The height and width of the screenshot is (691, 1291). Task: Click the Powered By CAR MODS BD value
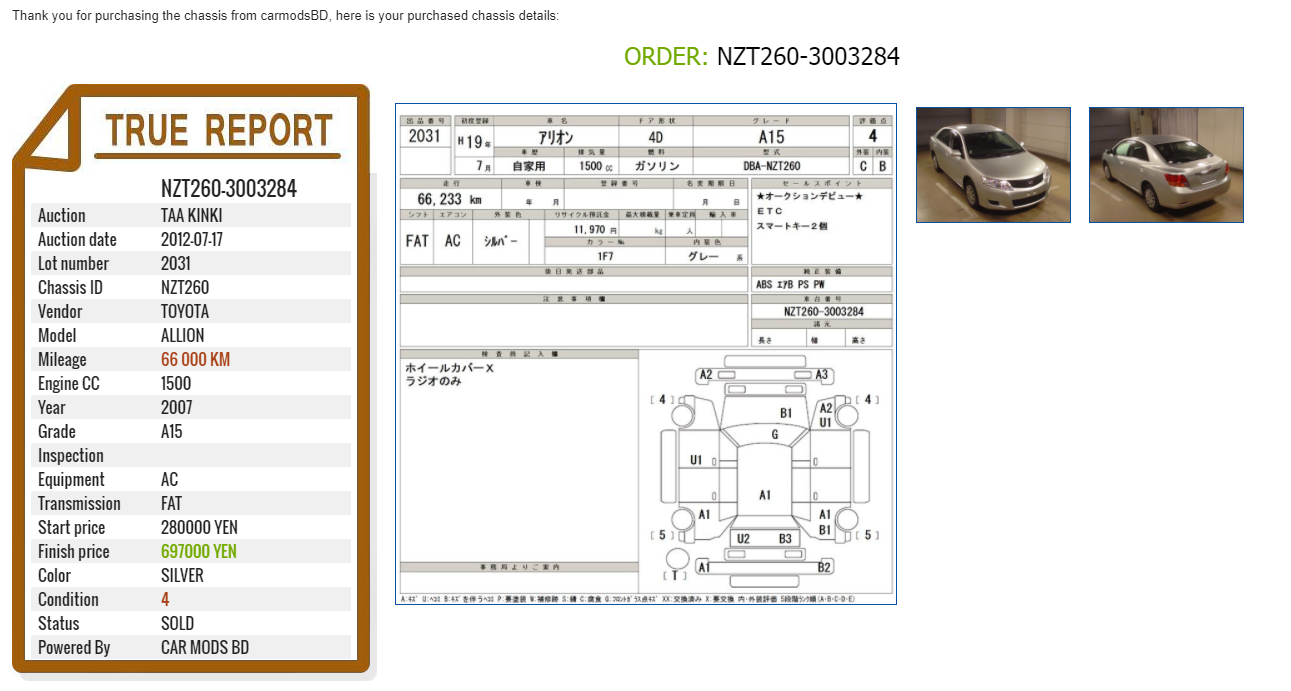pos(205,648)
